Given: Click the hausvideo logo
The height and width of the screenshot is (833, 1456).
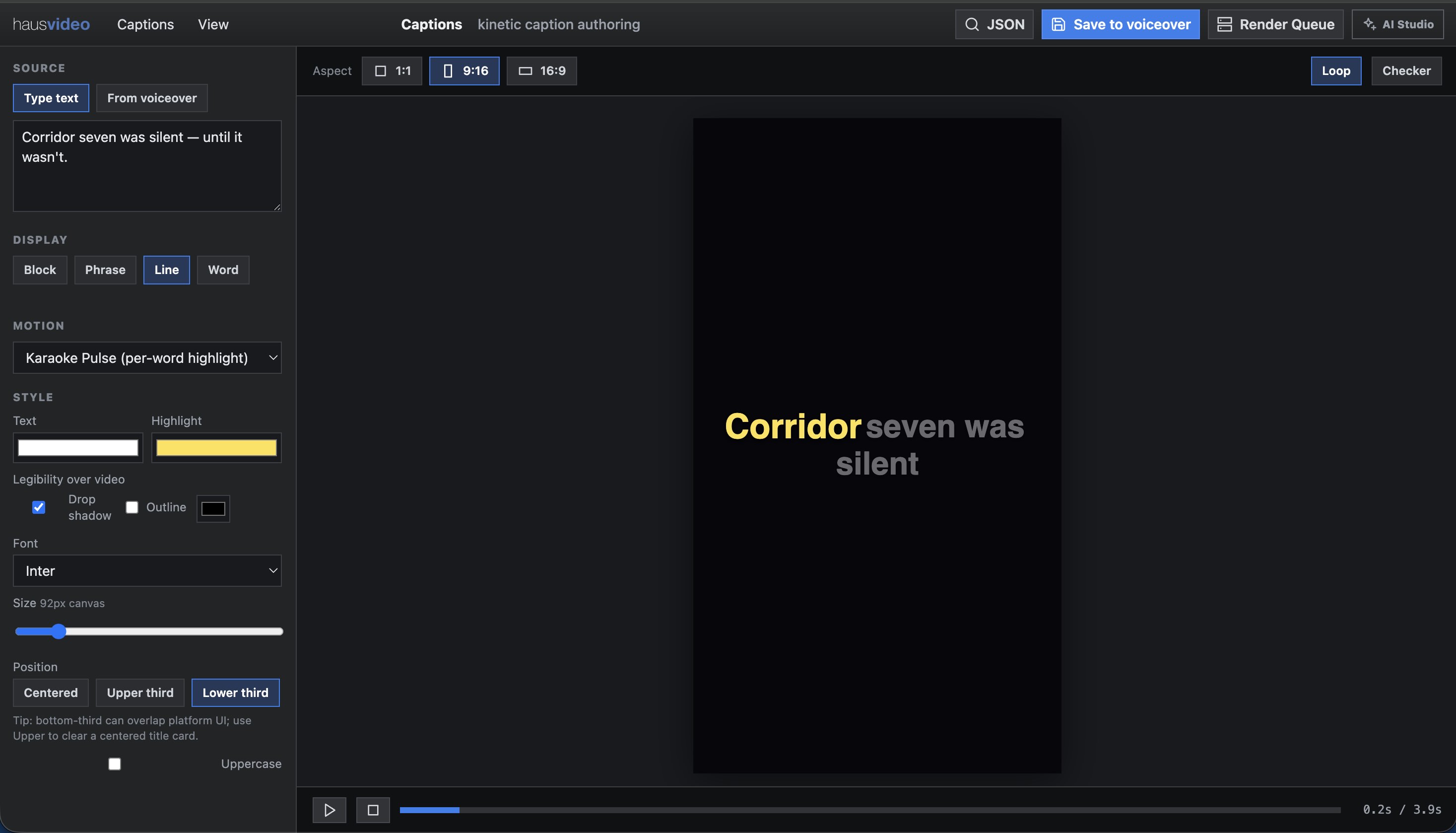Looking at the screenshot, I should coord(51,24).
